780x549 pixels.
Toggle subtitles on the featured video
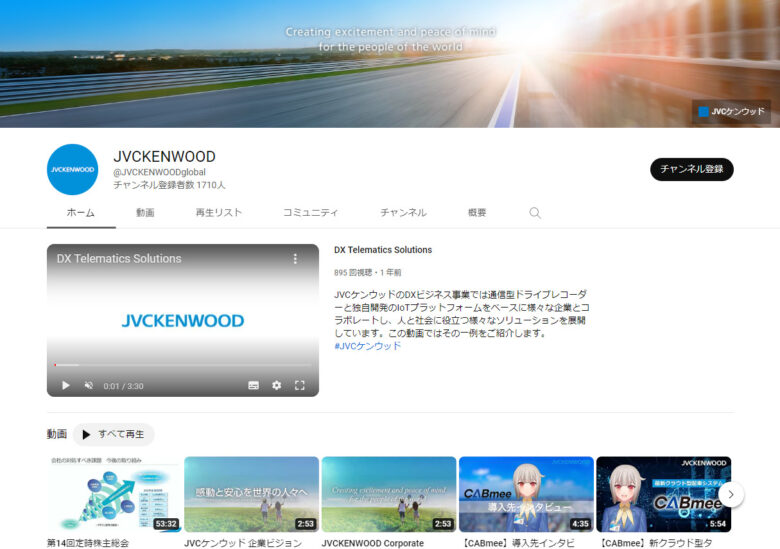pos(253,385)
